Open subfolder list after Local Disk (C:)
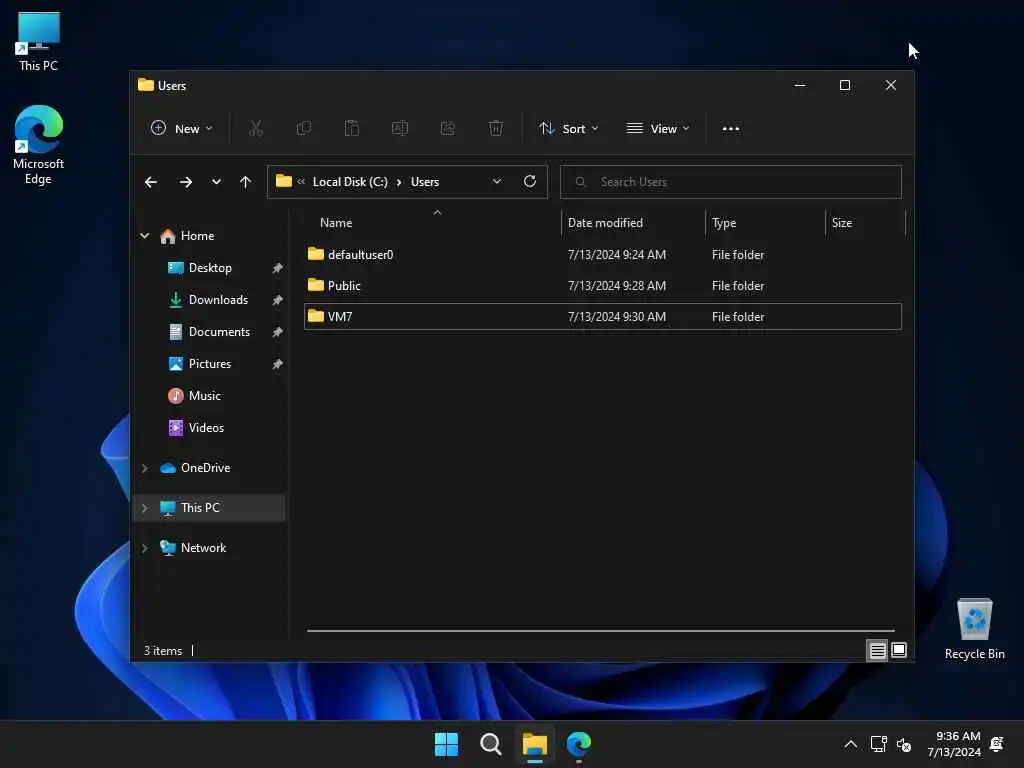 tap(399, 182)
